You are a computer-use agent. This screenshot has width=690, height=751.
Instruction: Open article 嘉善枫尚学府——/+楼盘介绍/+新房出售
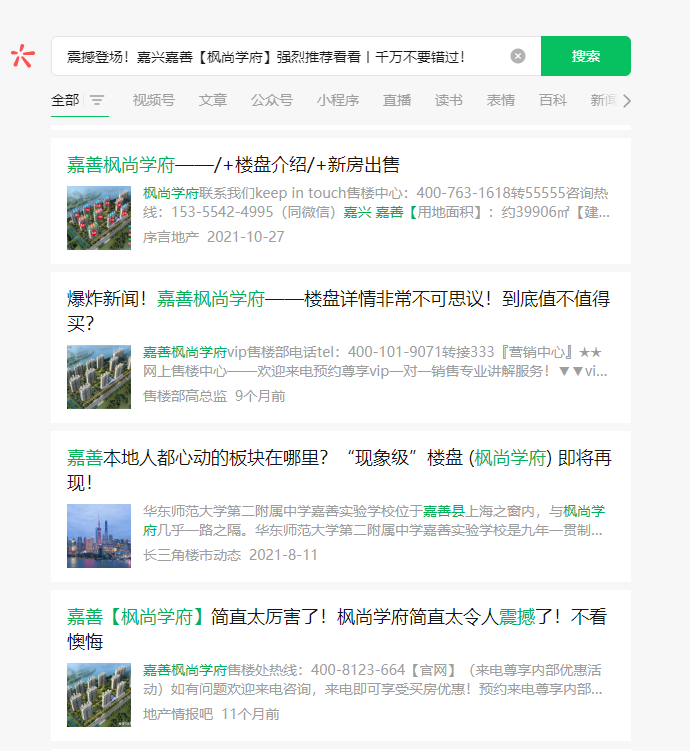pos(233,165)
